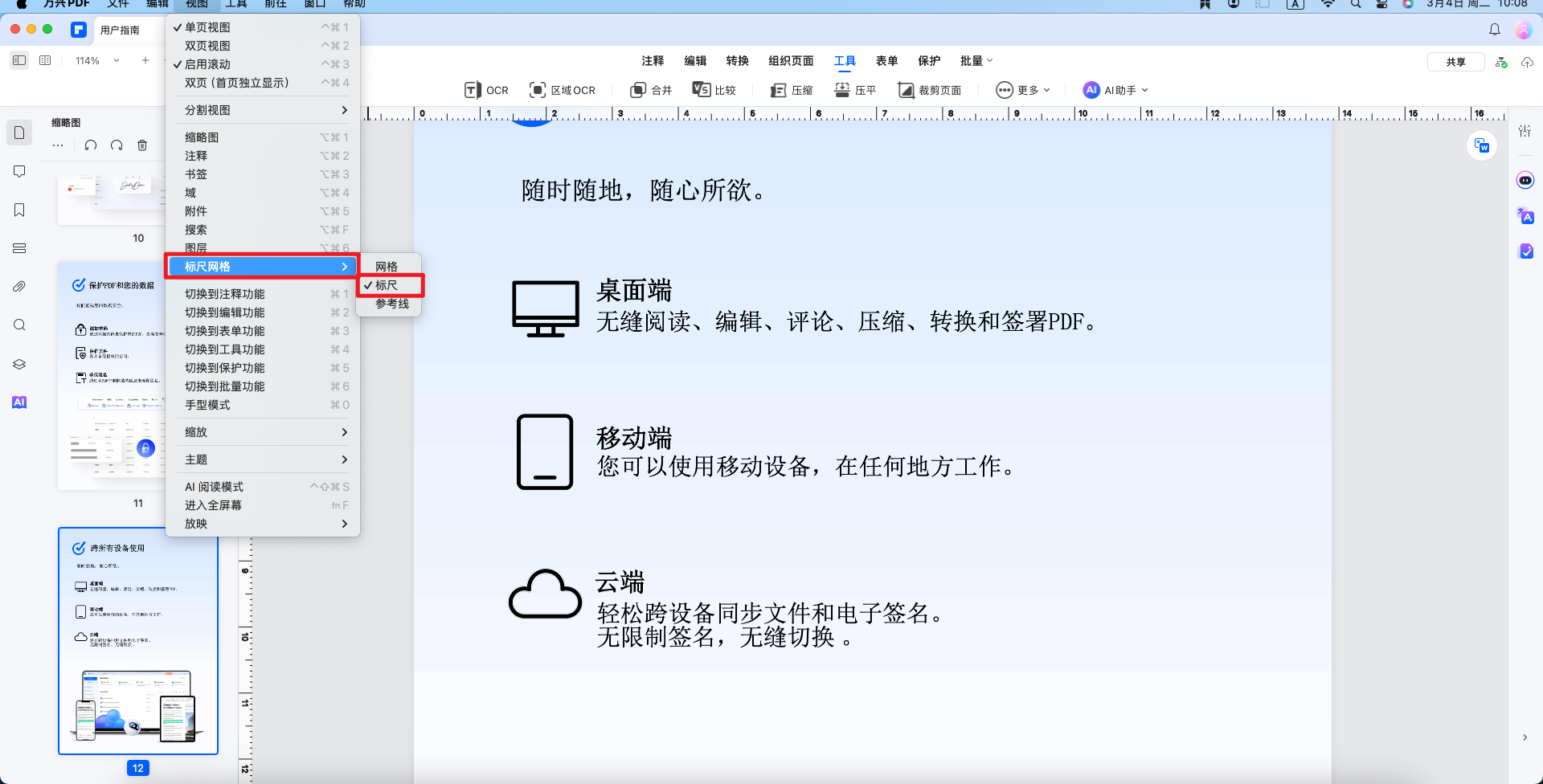Select the 压缩 compress tool
Viewport: 1543px width, 784px height.
tap(791, 90)
